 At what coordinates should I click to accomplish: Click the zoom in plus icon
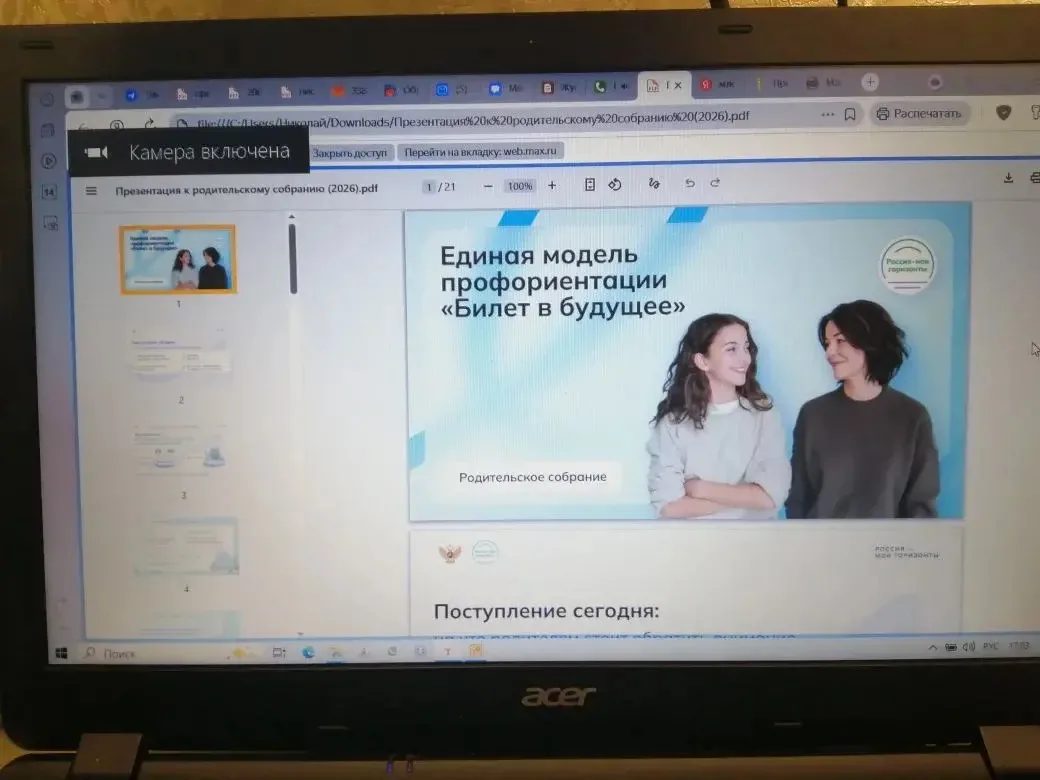[552, 186]
